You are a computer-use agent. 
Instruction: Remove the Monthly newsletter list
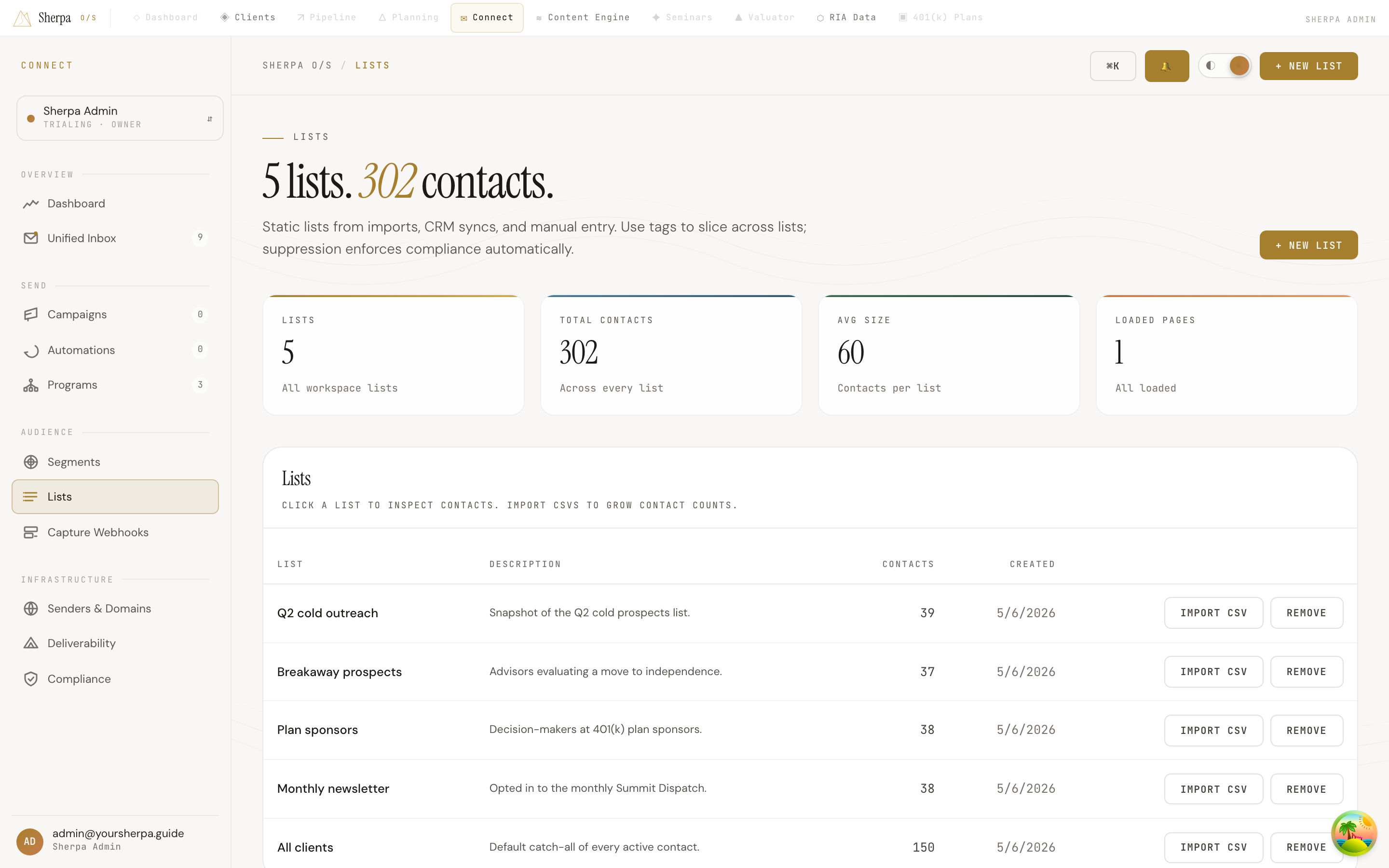[x=1307, y=789]
